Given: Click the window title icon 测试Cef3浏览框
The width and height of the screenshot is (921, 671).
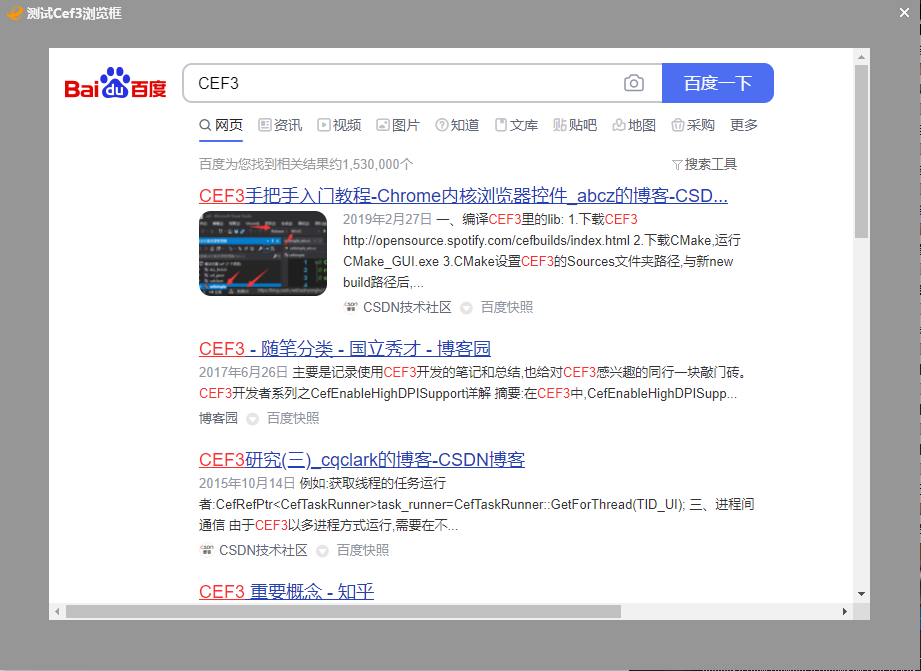Looking at the screenshot, I should point(14,13).
